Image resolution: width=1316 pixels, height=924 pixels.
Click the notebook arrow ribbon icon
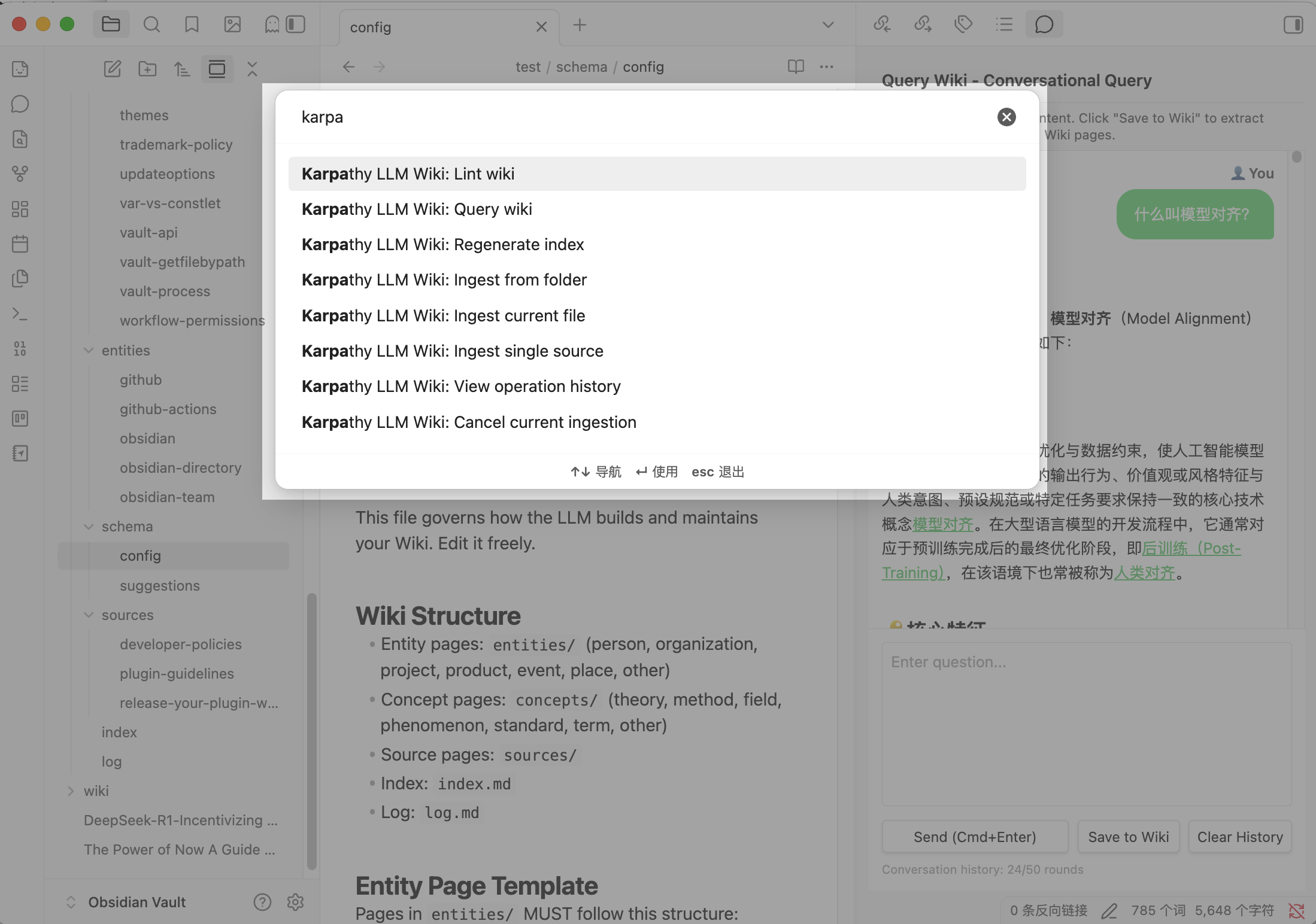pos(20,454)
